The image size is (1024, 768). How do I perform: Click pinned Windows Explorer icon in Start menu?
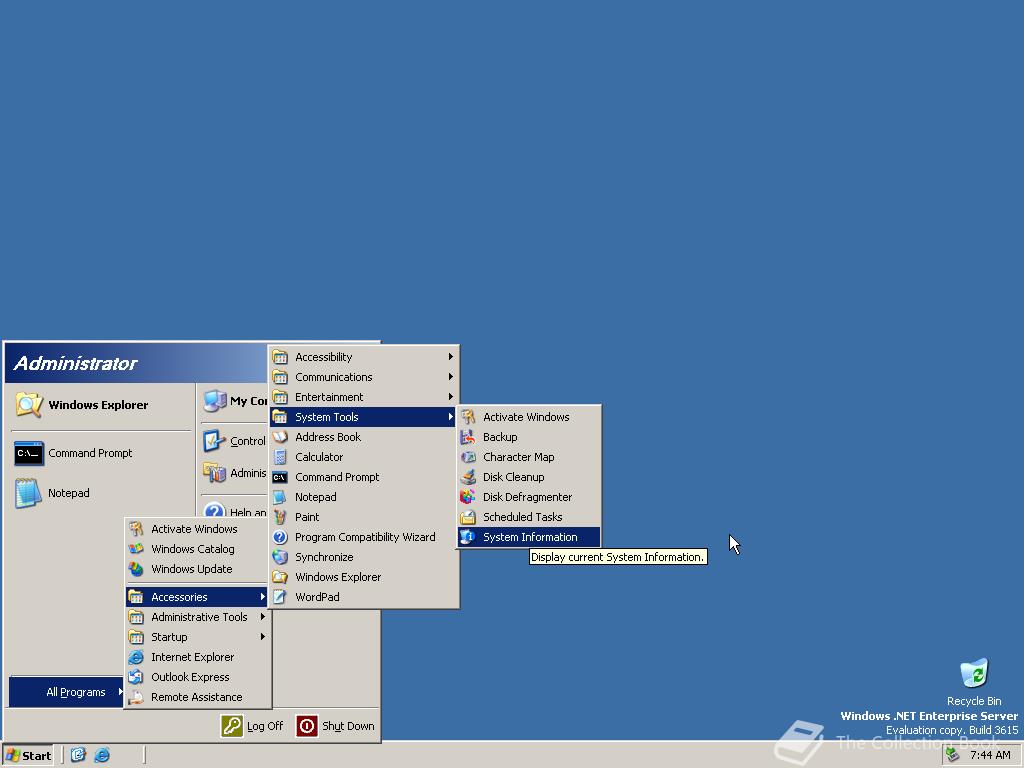tap(29, 405)
